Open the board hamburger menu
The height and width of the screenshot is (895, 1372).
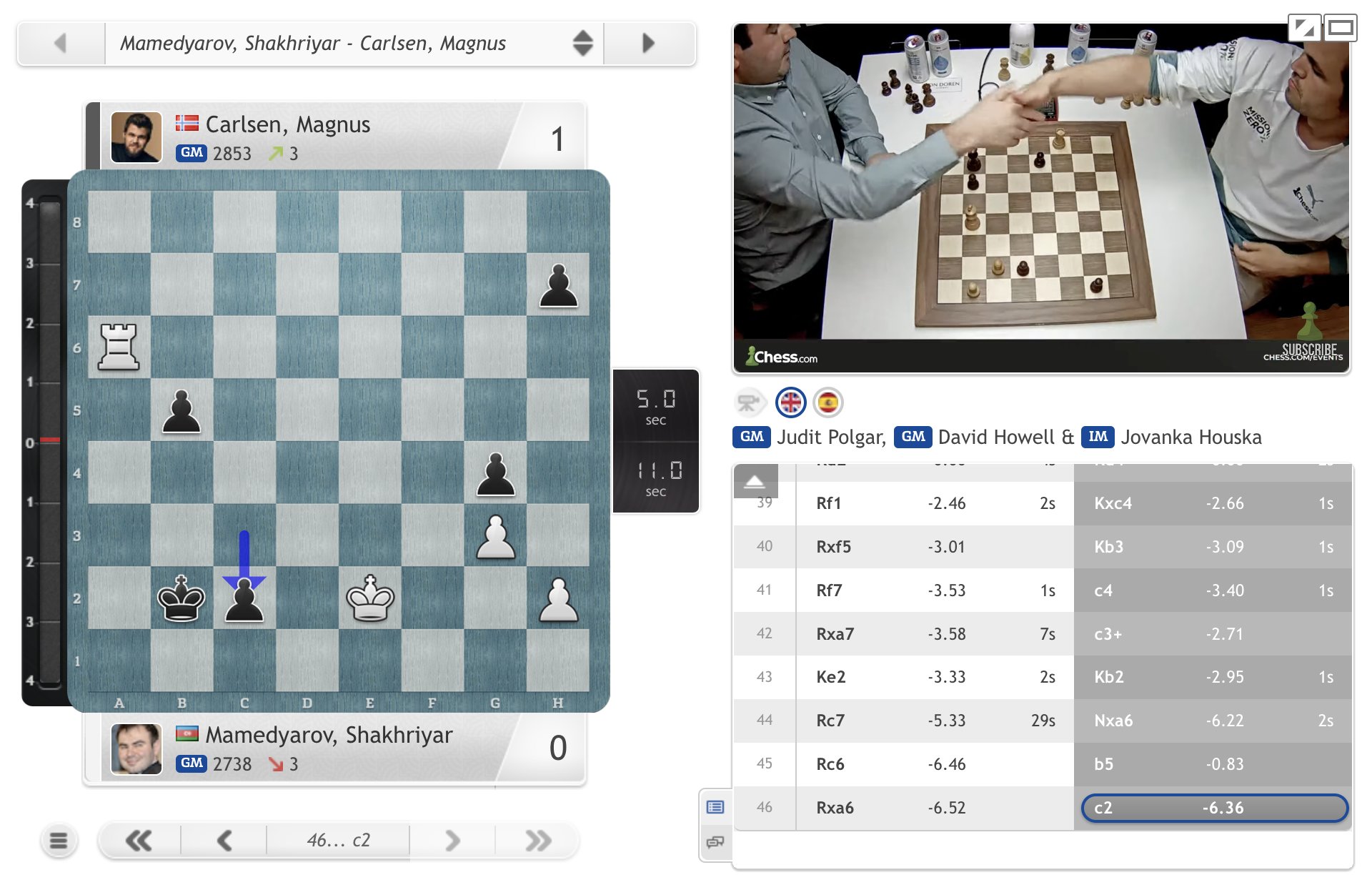point(59,841)
